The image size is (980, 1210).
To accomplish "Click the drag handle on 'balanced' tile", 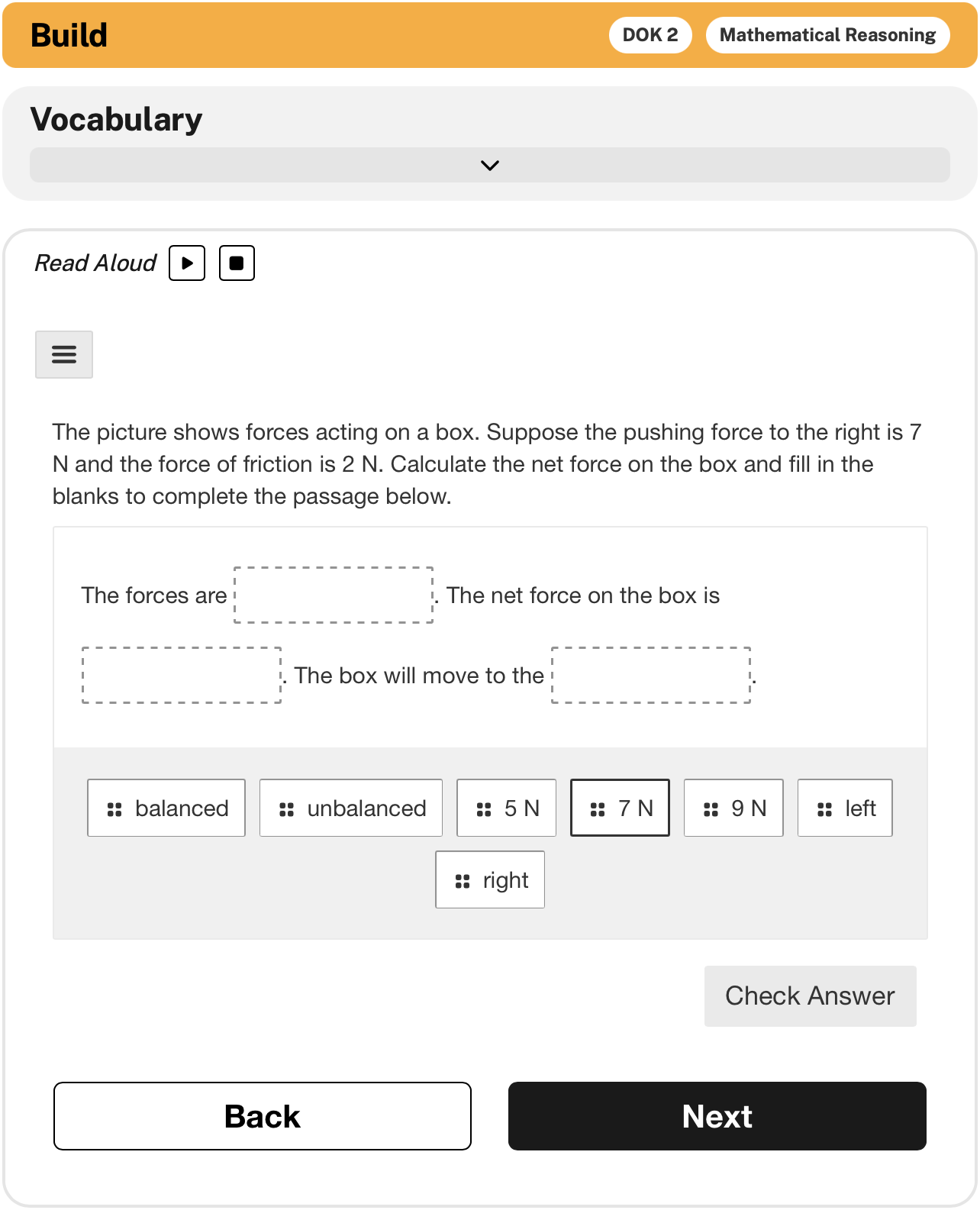I will click(114, 809).
